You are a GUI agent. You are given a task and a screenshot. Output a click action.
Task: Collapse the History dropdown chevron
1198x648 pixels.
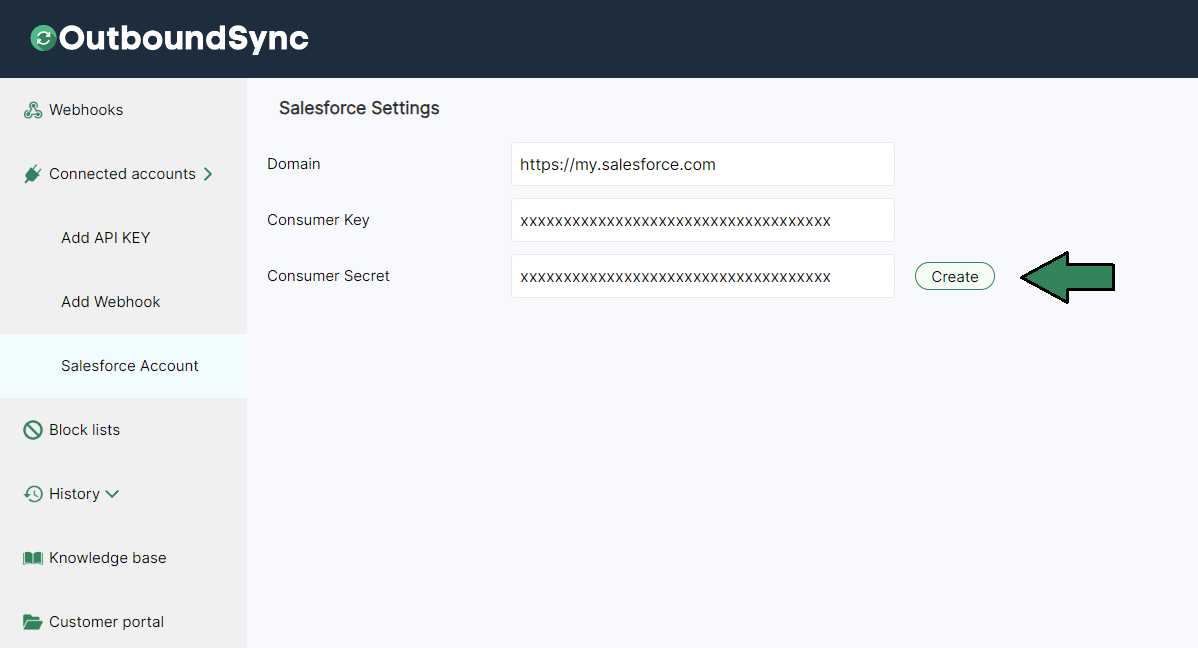pyautogui.click(x=111, y=494)
